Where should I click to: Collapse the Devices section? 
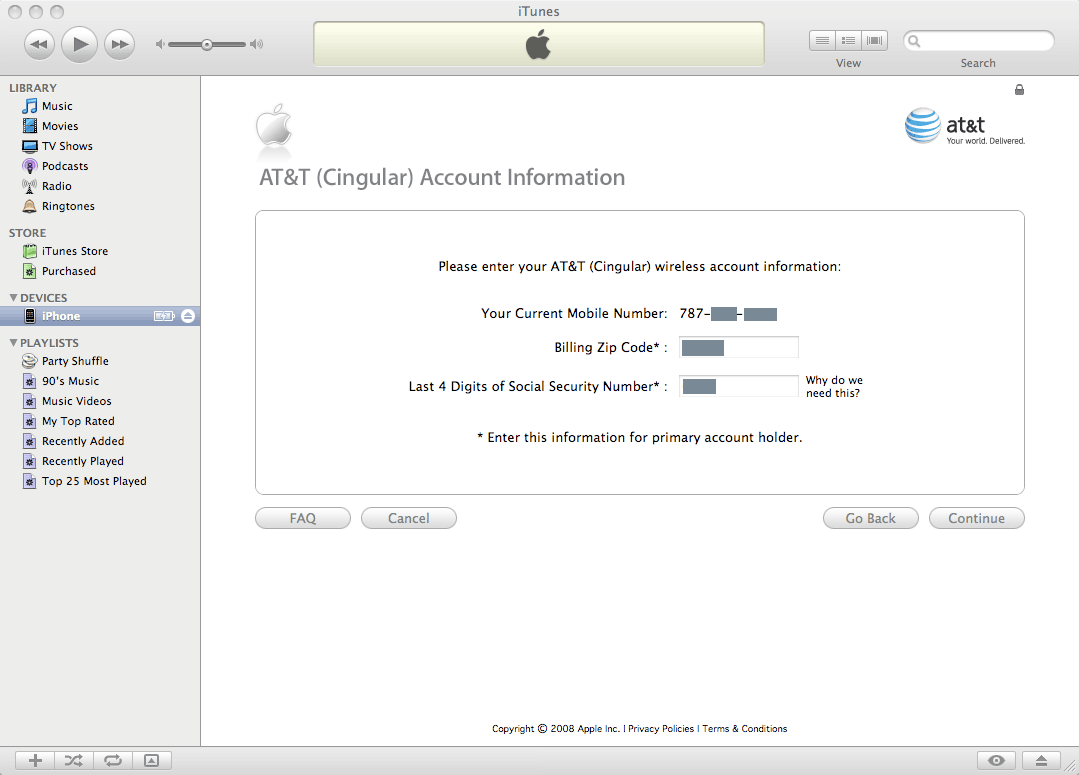[x=13, y=297]
